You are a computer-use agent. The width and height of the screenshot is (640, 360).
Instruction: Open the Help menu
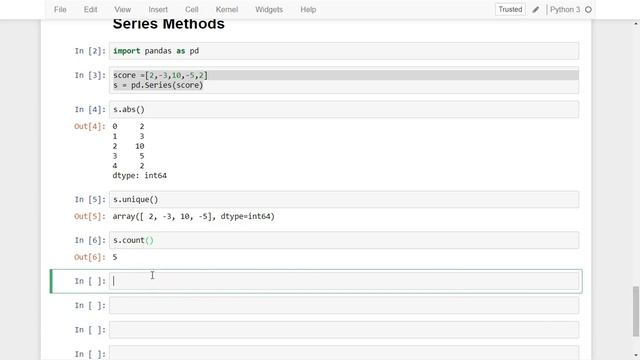coord(308,9)
